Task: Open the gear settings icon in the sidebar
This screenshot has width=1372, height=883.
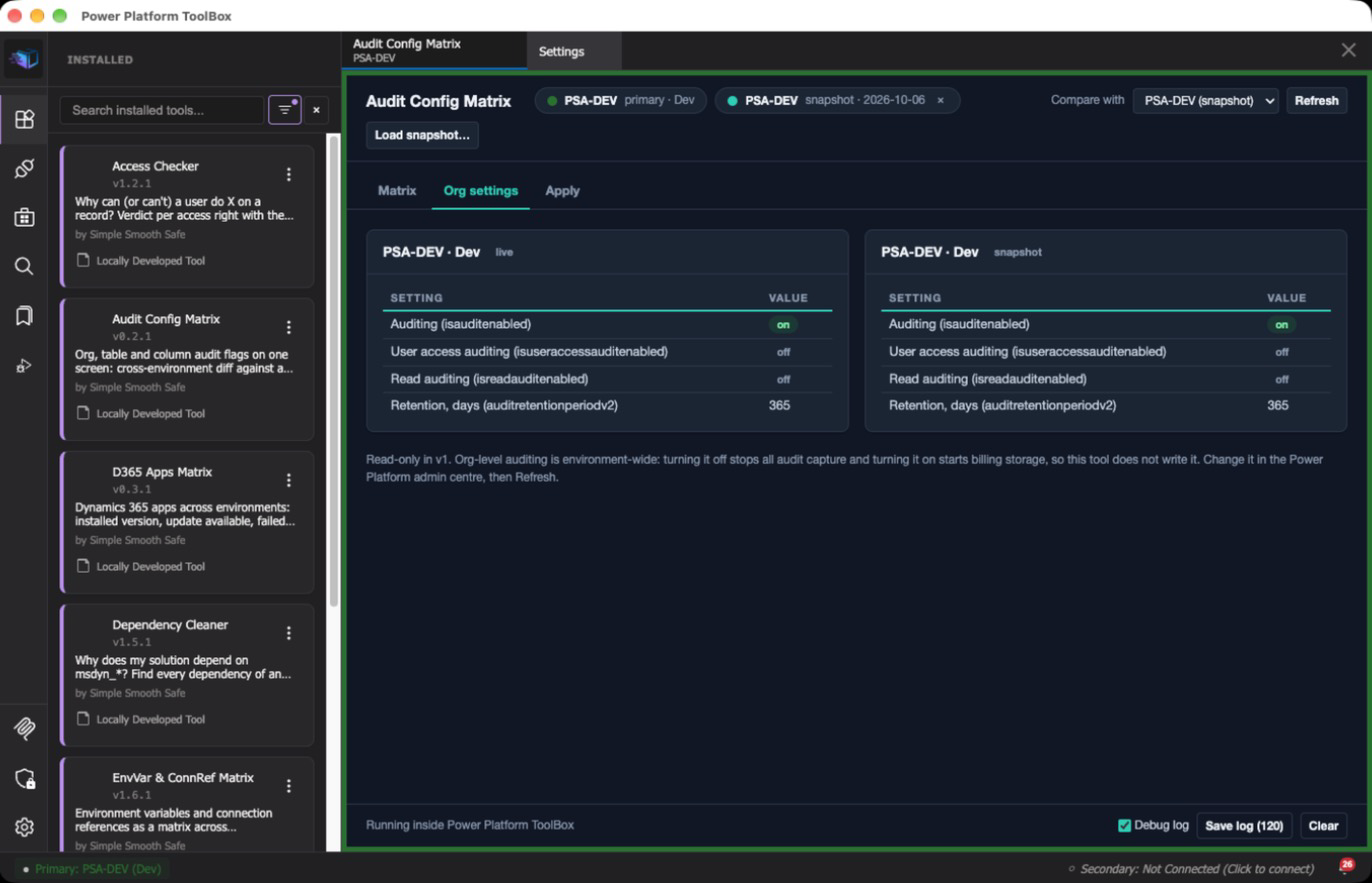Action: (x=24, y=827)
